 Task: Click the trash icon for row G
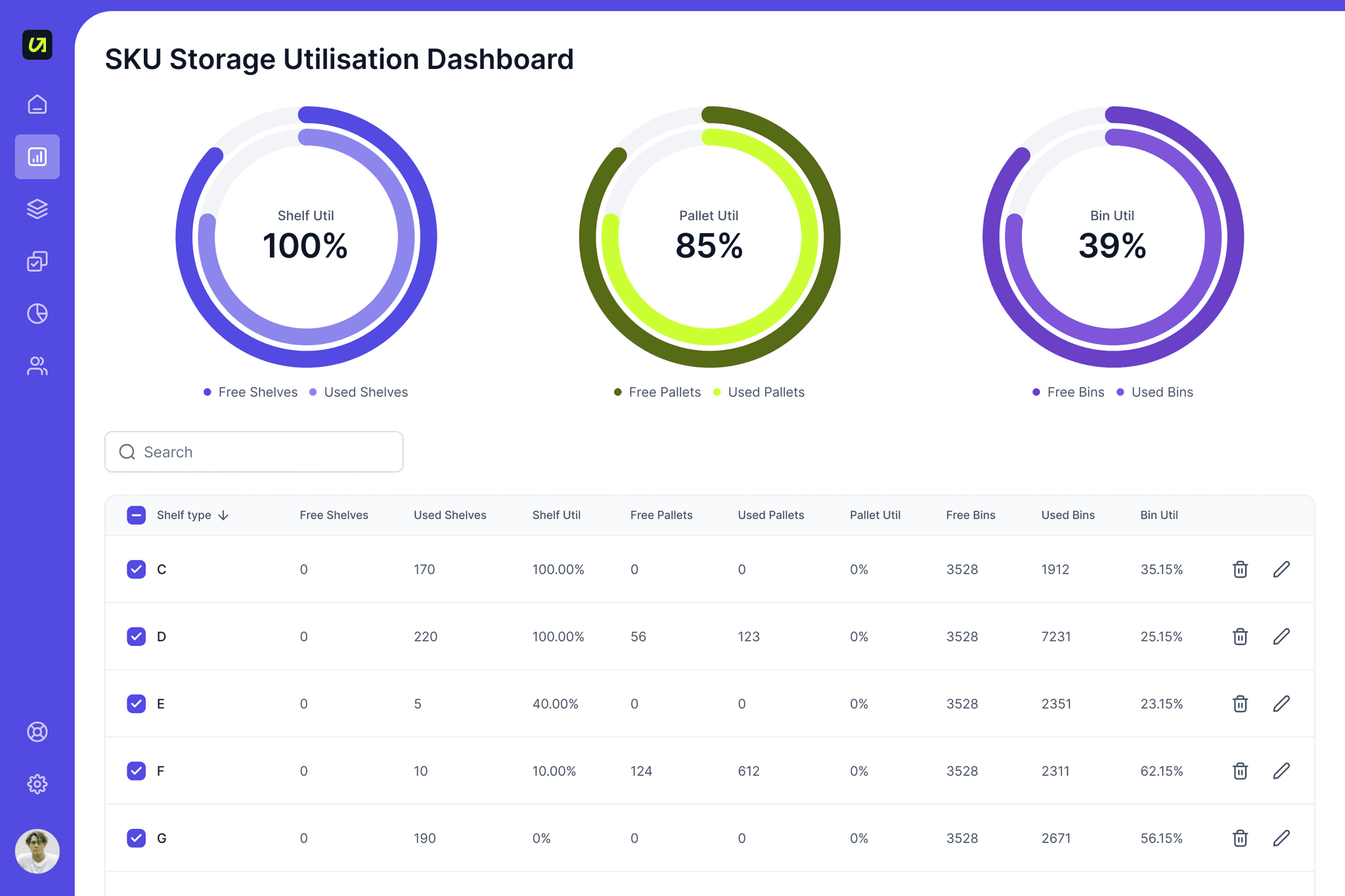(x=1240, y=838)
